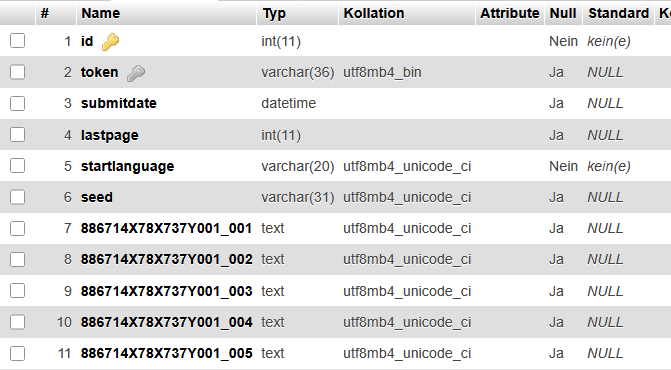Check the box for 886714X78X737Y001_001
The height and width of the screenshot is (370, 671).
point(18,228)
